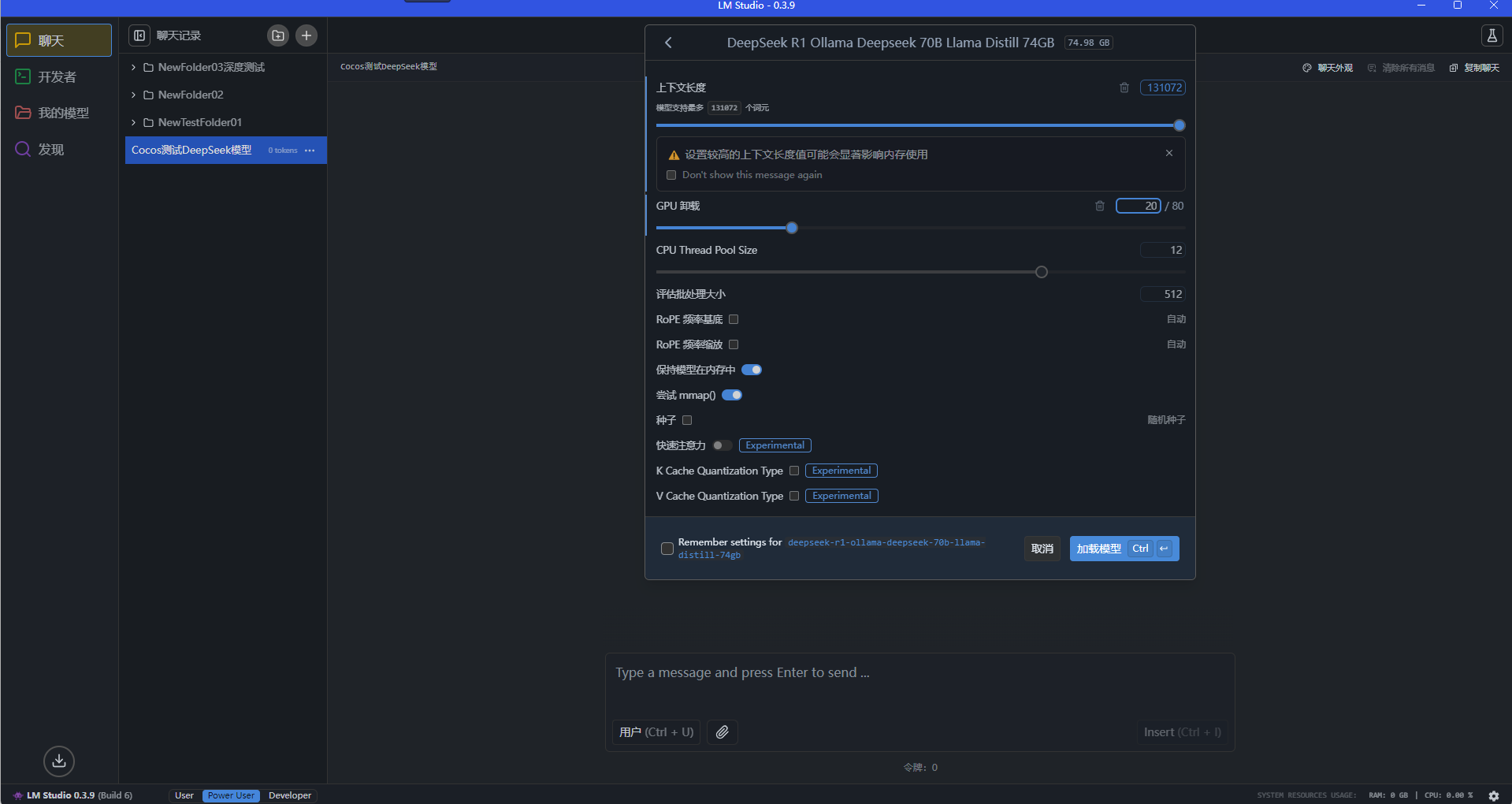Edit the 评估批处理大小 value 512

click(x=1163, y=294)
